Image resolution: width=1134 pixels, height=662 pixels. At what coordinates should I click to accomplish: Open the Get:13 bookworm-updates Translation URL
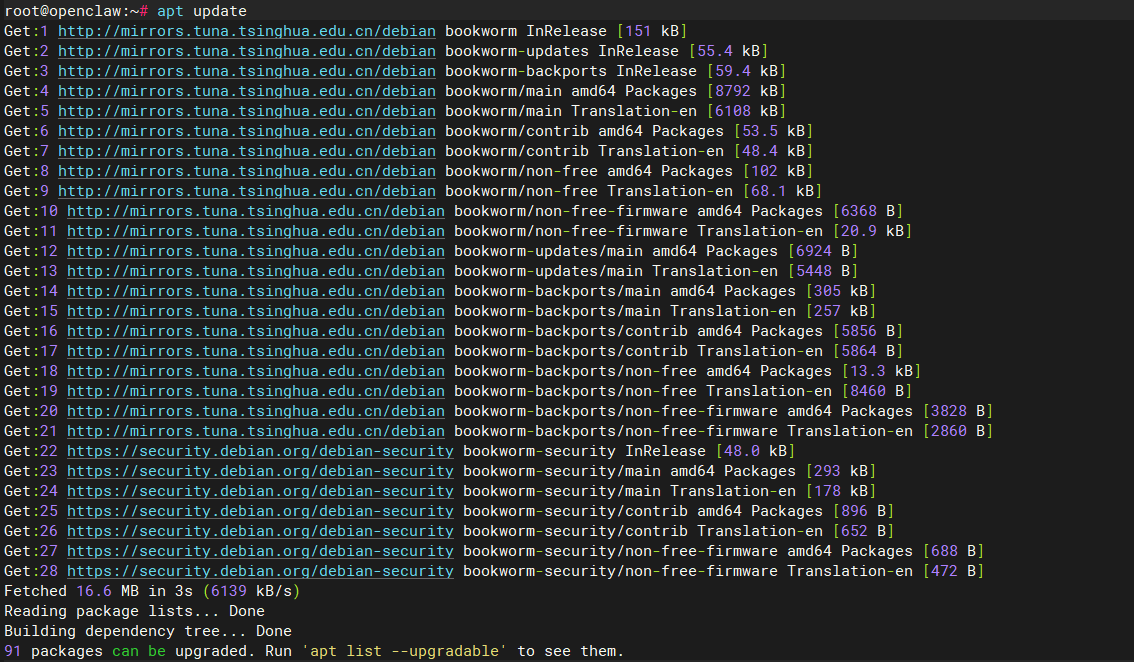[x=256, y=271]
